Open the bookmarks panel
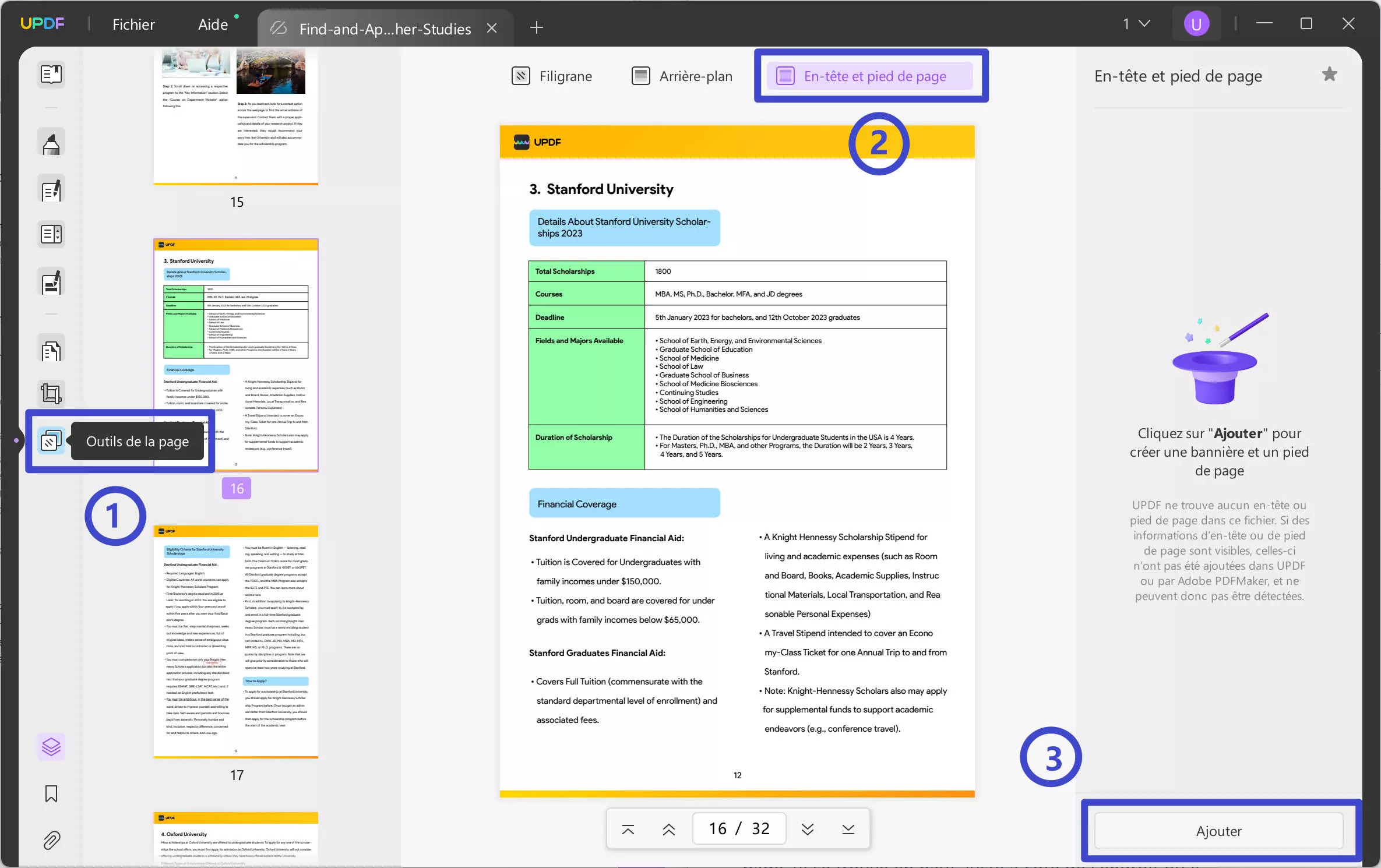 point(51,794)
